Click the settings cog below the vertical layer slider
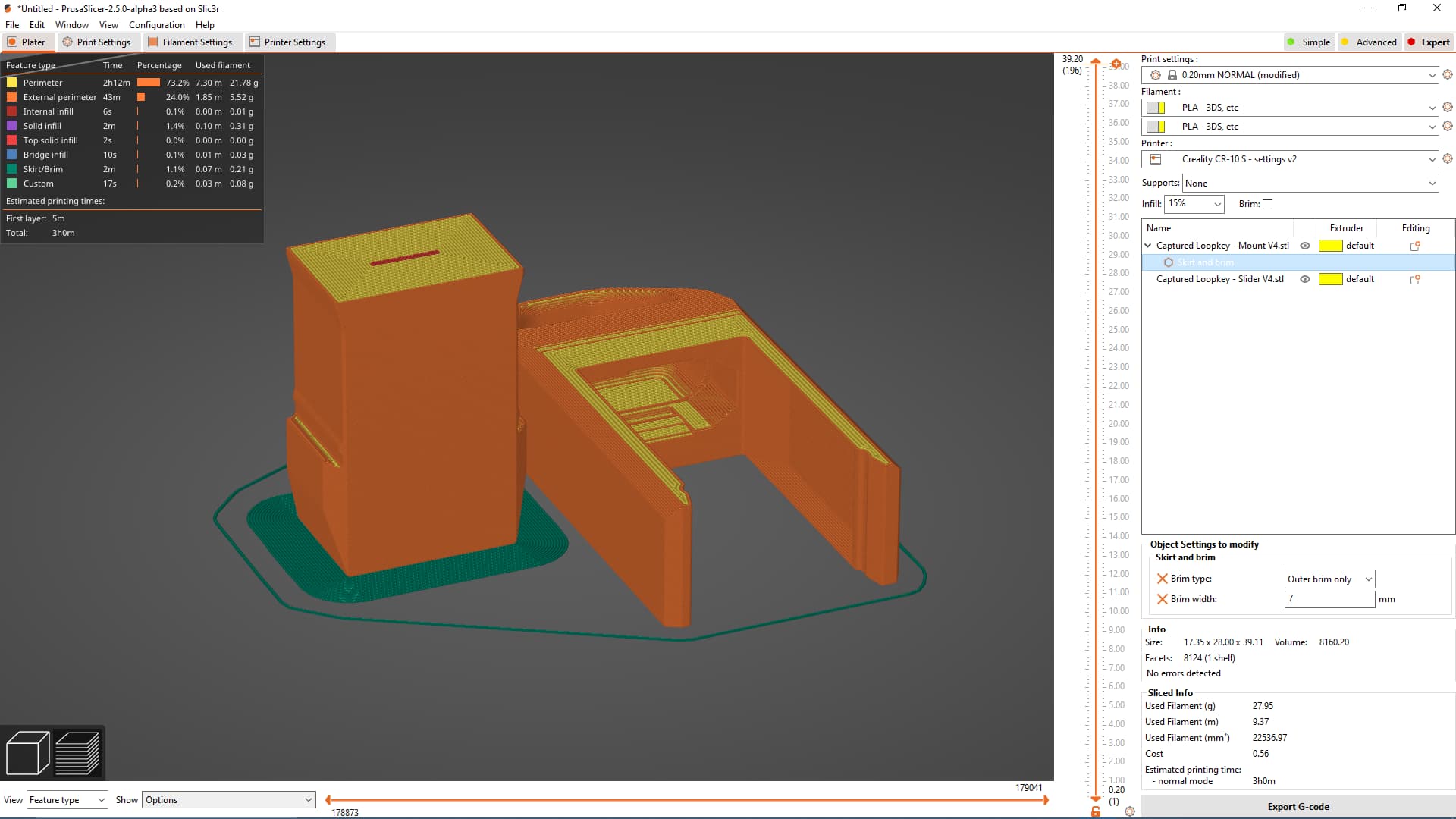 click(1130, 811)
